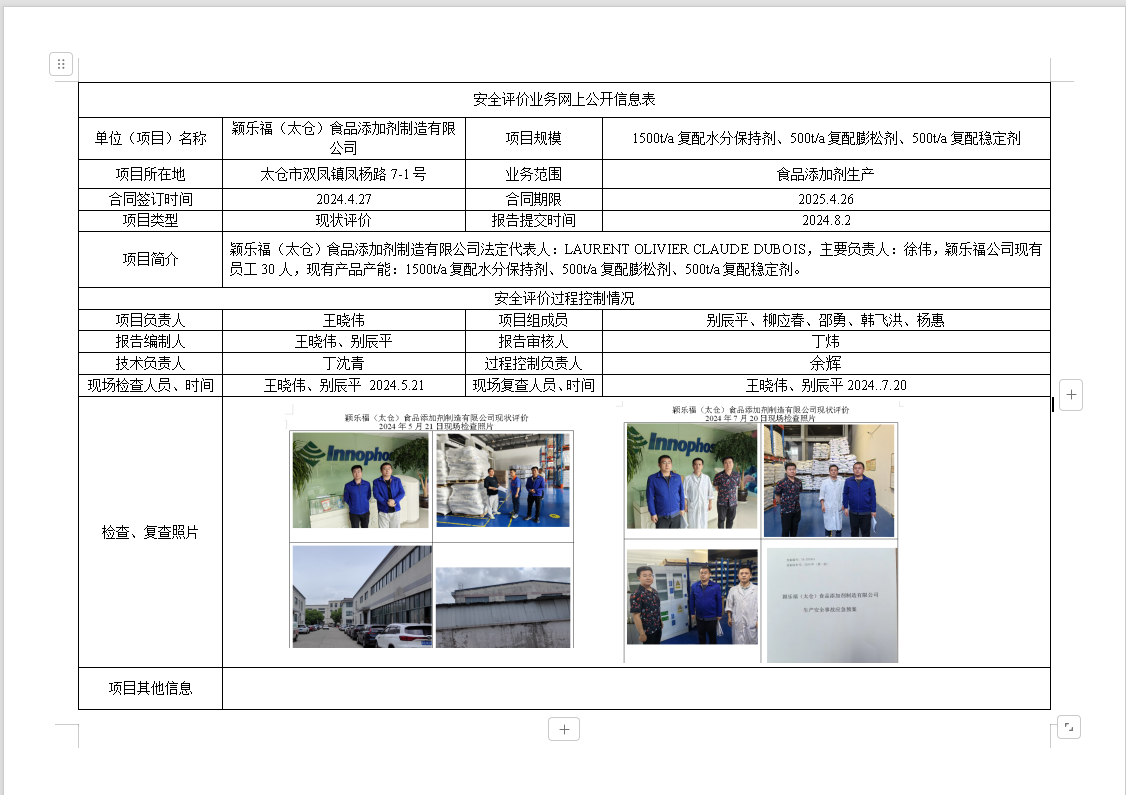The image size is (1126, 795).
Task: Click the report submission date 2024.8.2
Action: pyautogui.click(x=825, y=220)
